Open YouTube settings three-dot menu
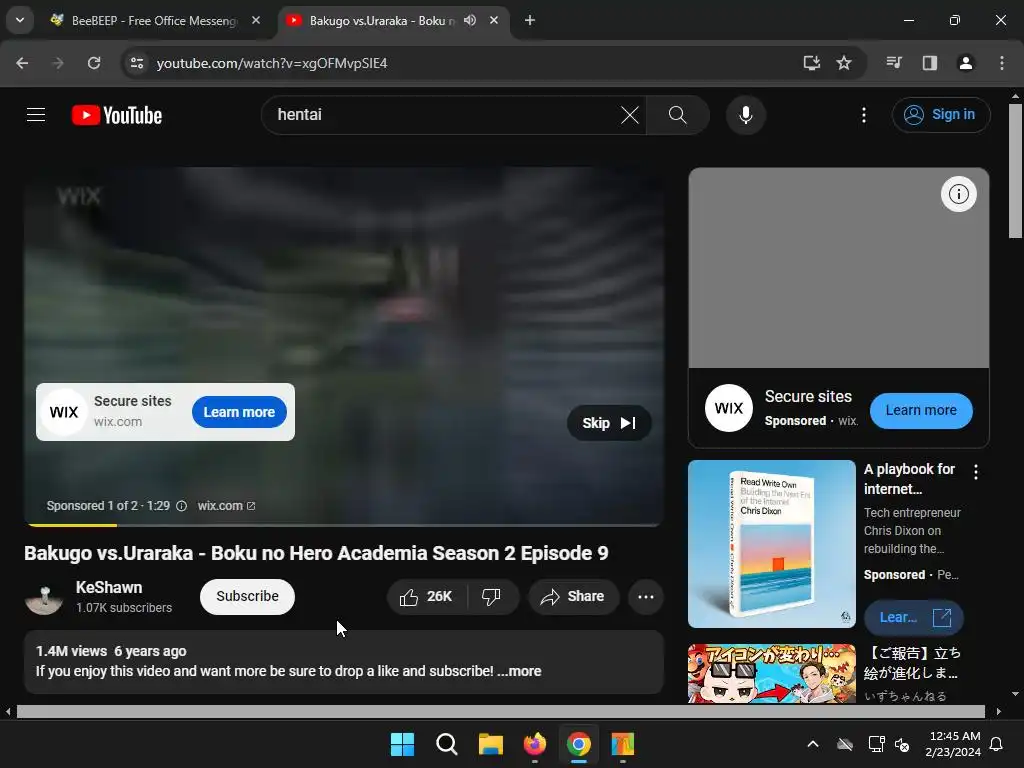This screenshot has width=1024, height=768. point(863,115)
